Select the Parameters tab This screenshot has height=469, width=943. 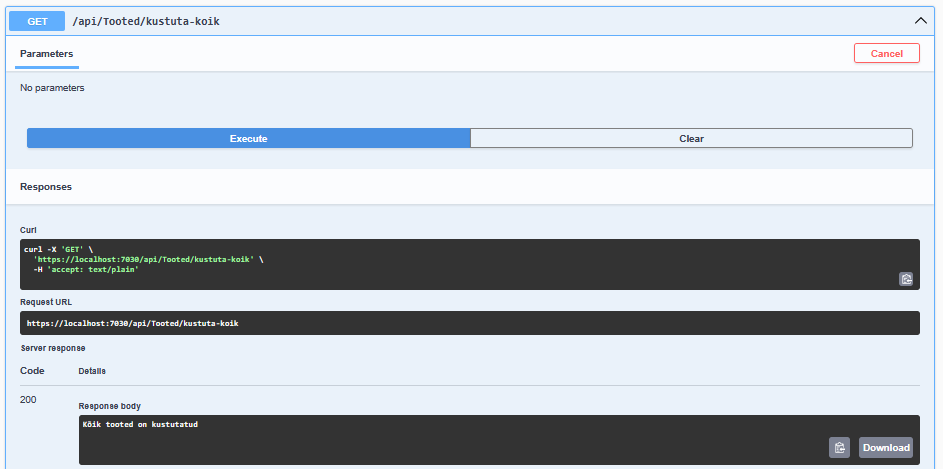46,54
